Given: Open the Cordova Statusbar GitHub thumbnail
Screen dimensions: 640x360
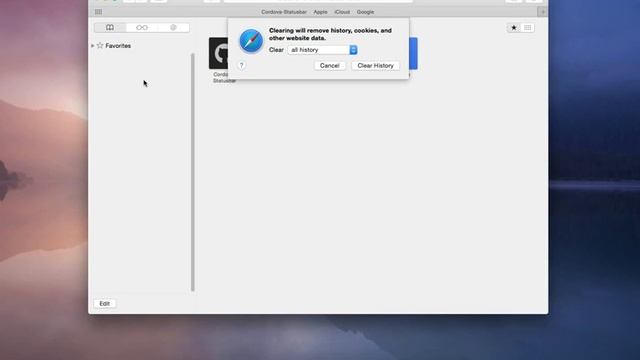Looking at the screenshot, I should pos(218,53).
